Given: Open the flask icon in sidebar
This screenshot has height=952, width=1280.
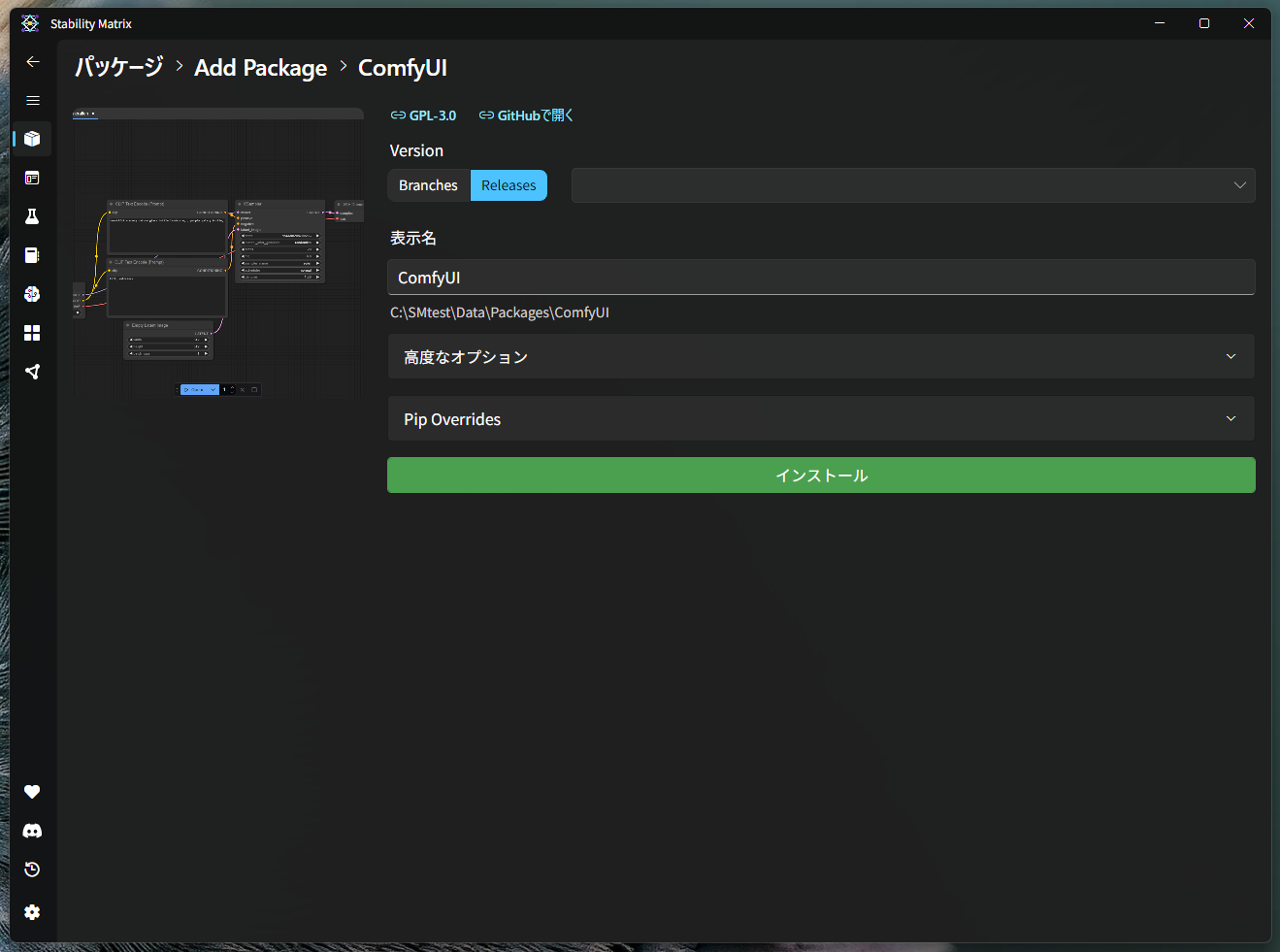Looking at the screenshot, I should 33,216.
